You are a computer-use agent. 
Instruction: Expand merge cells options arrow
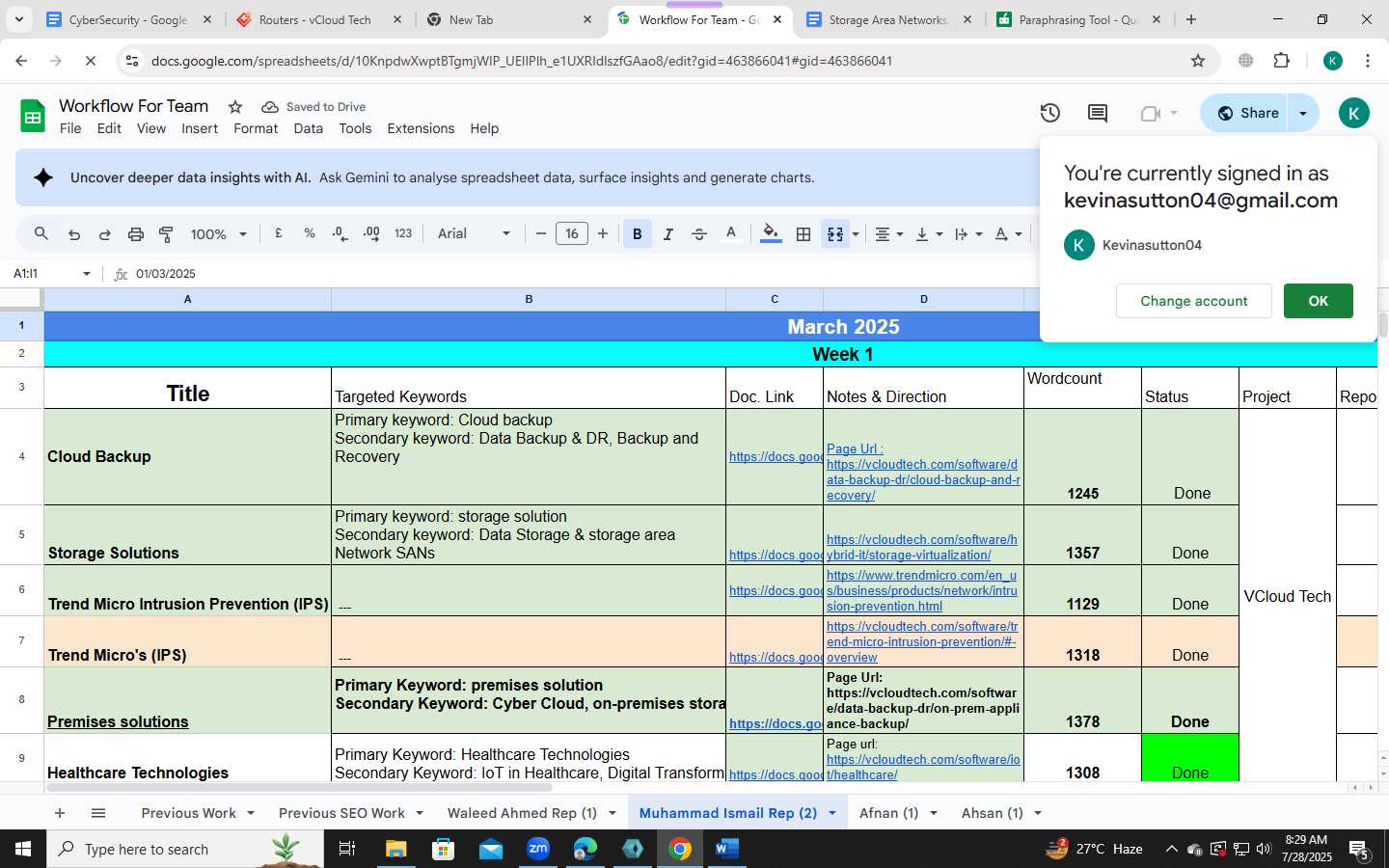(856, 233)
